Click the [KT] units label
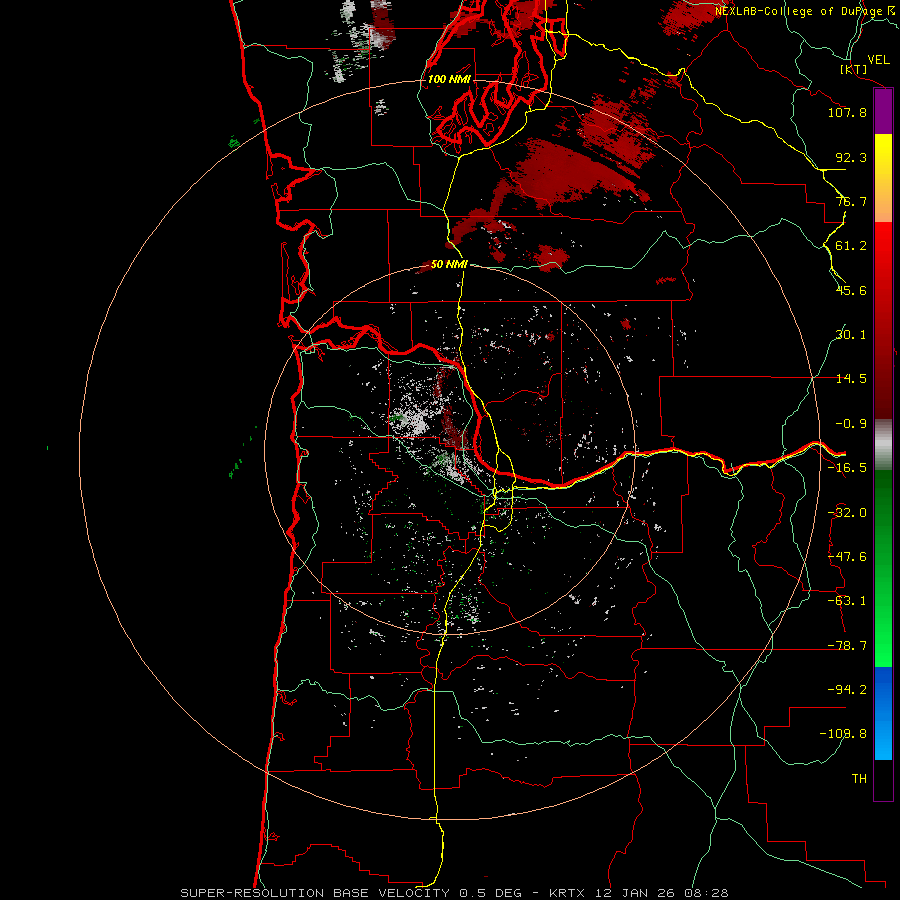The height and width of the screenshot is (900, 900). (854, 70)
